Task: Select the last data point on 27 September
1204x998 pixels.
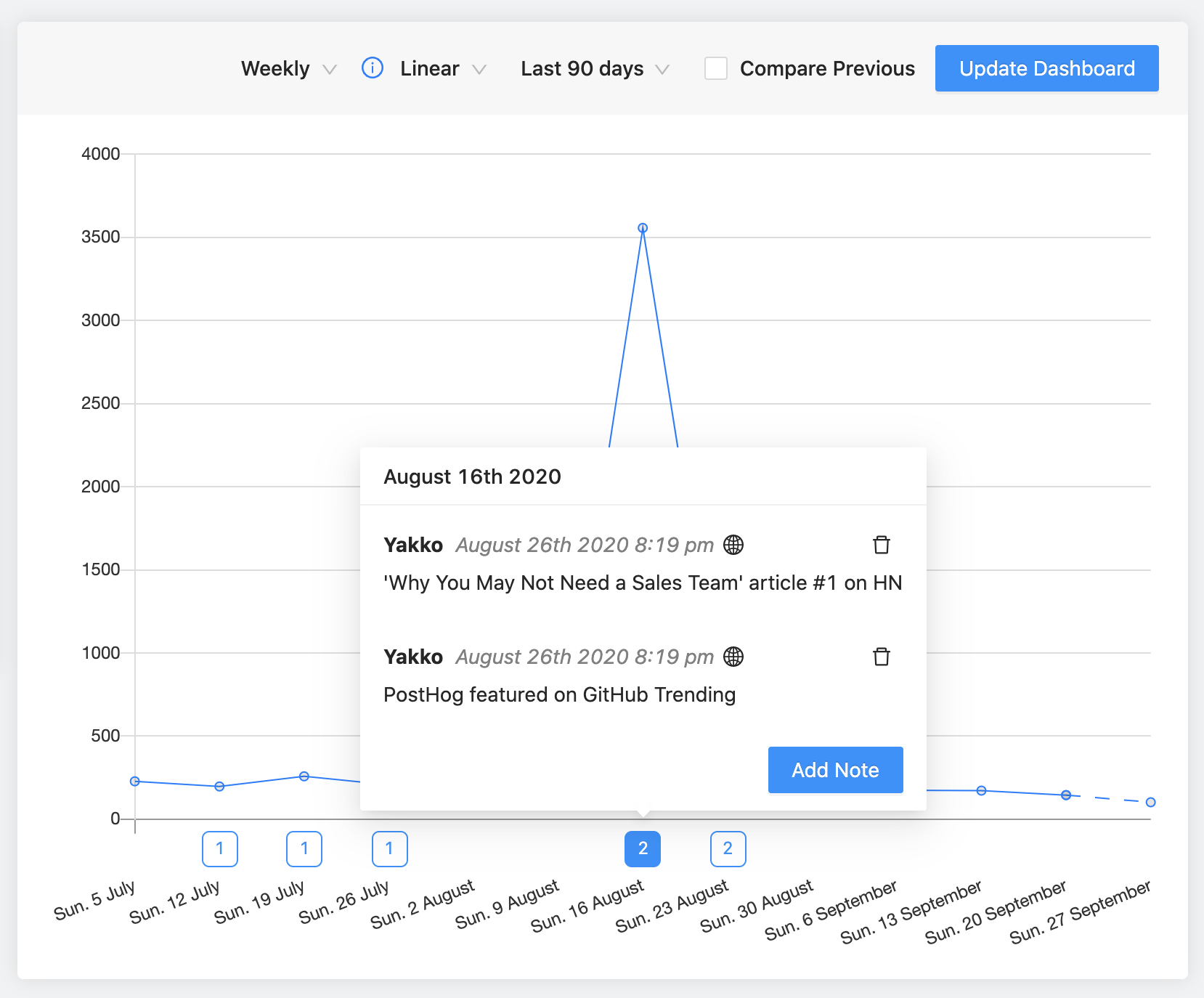Action: click(x=1150, y=802)
